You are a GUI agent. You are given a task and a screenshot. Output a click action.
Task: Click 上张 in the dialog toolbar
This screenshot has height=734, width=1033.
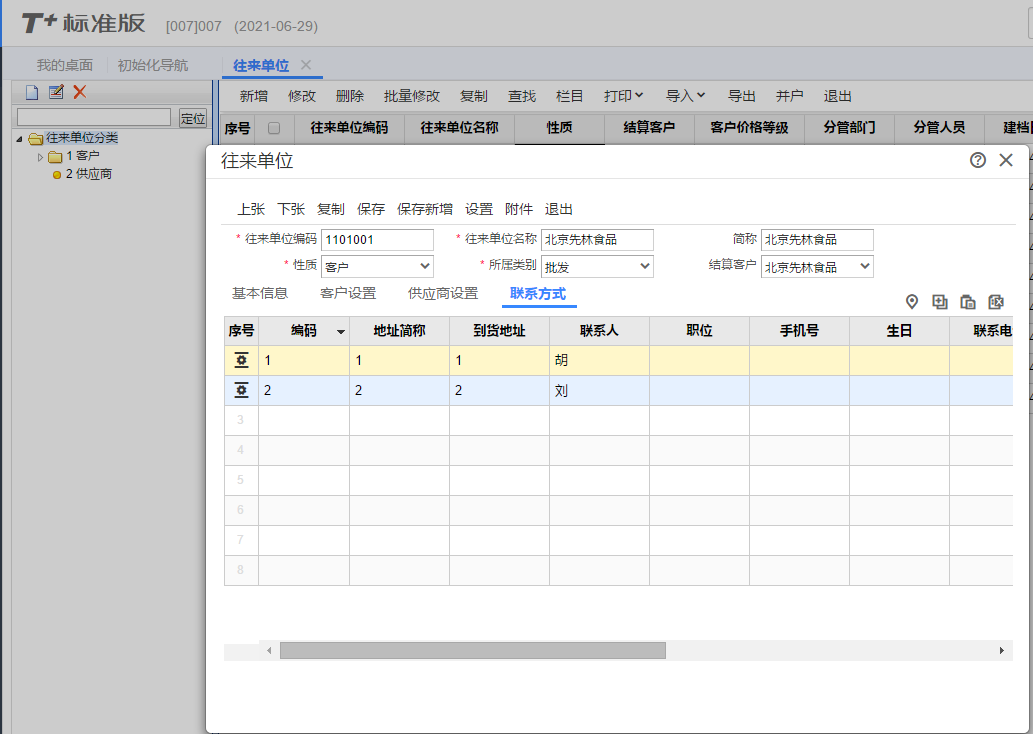click(251, 209)
